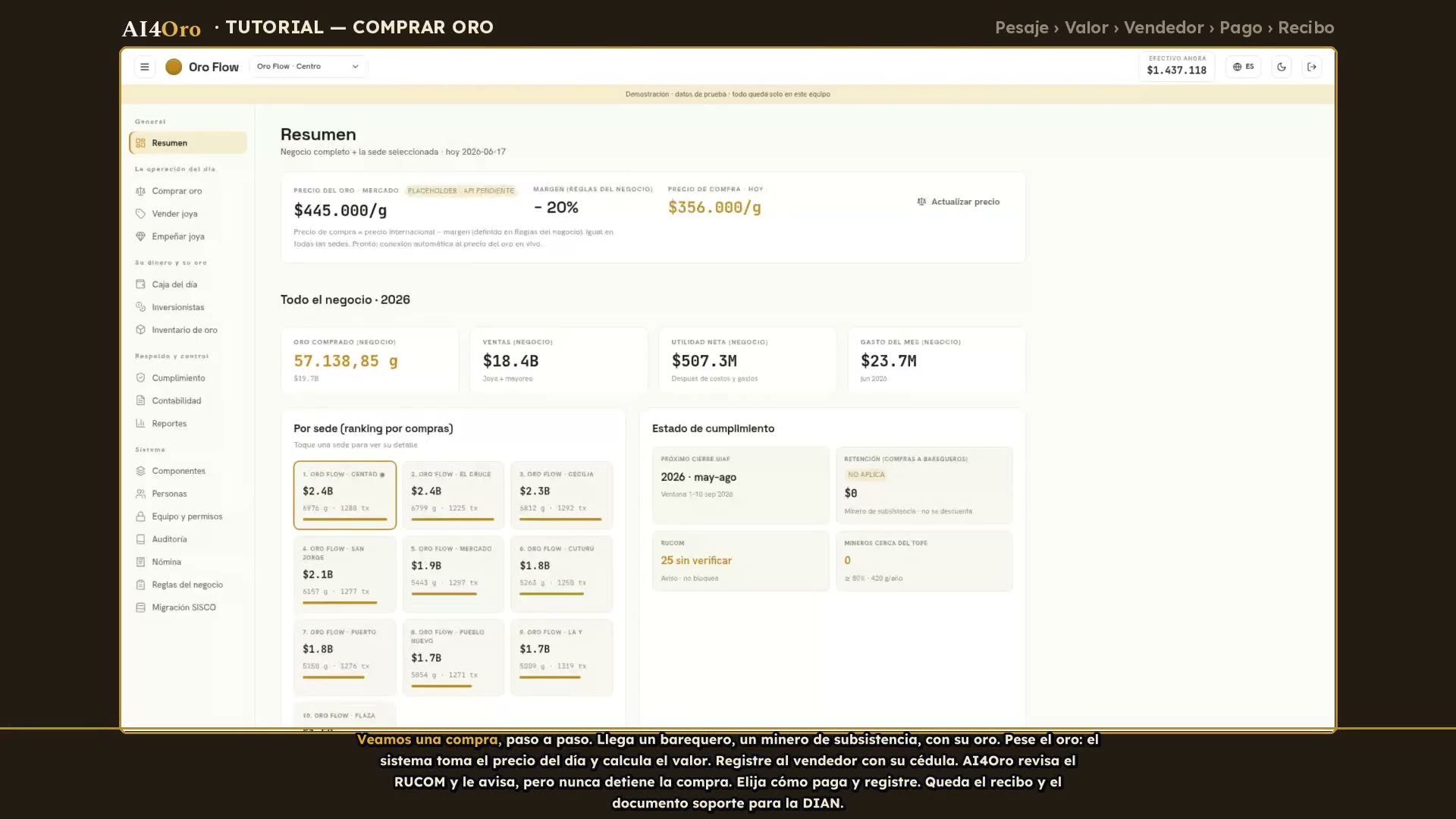Click the Inventario de oro box icon
This screenshot has width=1456, height=819.
(140, 330)
